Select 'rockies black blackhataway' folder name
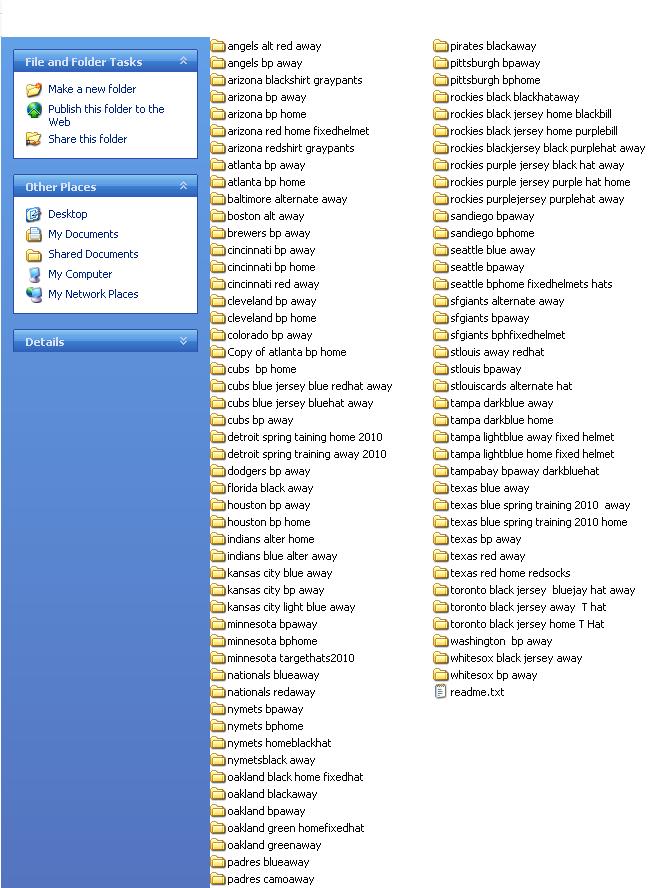The image size is (656, 888). [514, 97]
